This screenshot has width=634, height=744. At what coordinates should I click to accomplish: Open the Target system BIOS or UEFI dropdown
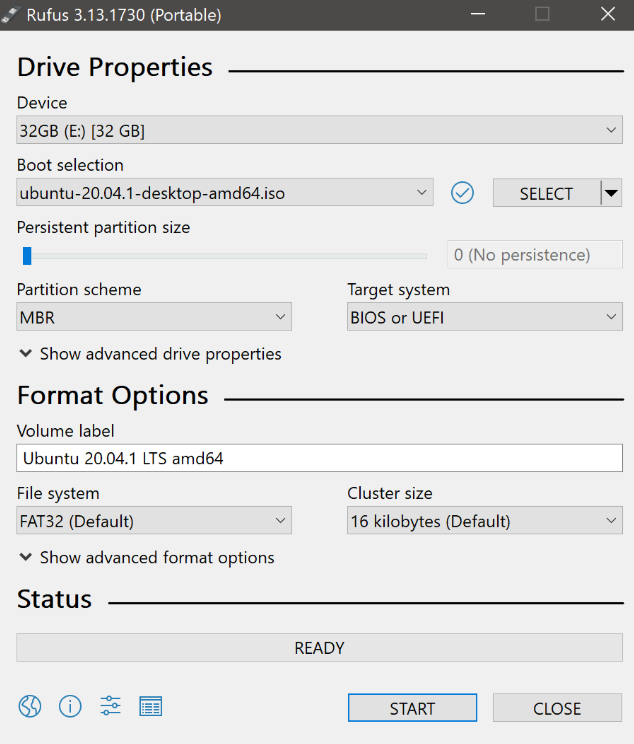485,317
